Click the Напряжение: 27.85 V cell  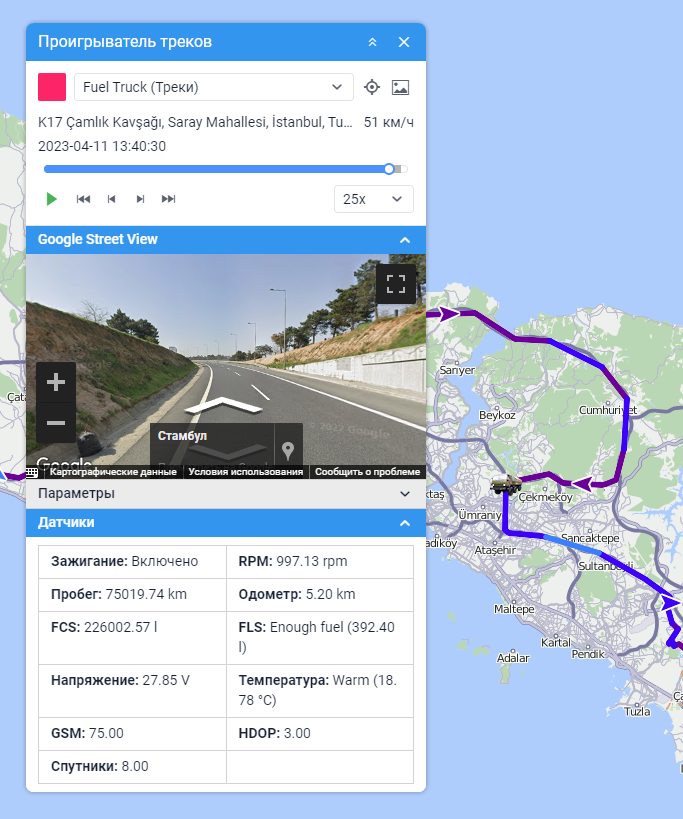pyautogui.click(x=133, y=691)
